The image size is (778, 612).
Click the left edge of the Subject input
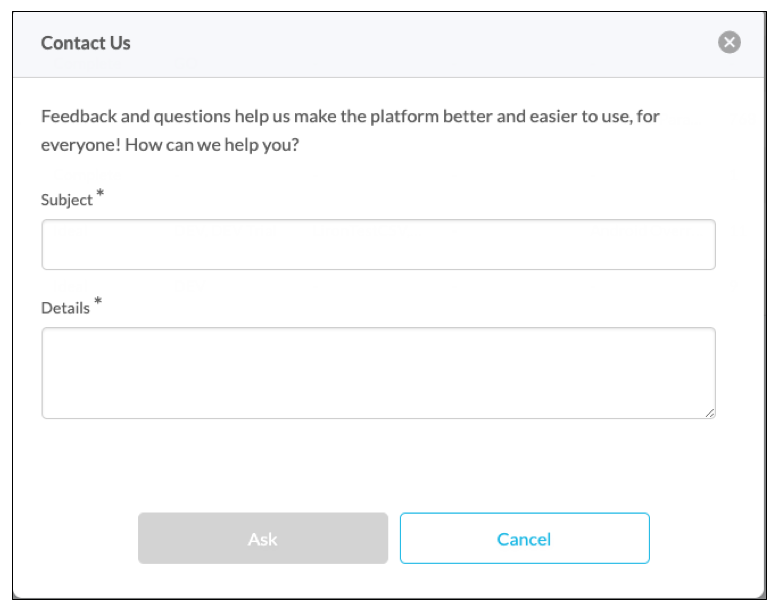(46, 245)
